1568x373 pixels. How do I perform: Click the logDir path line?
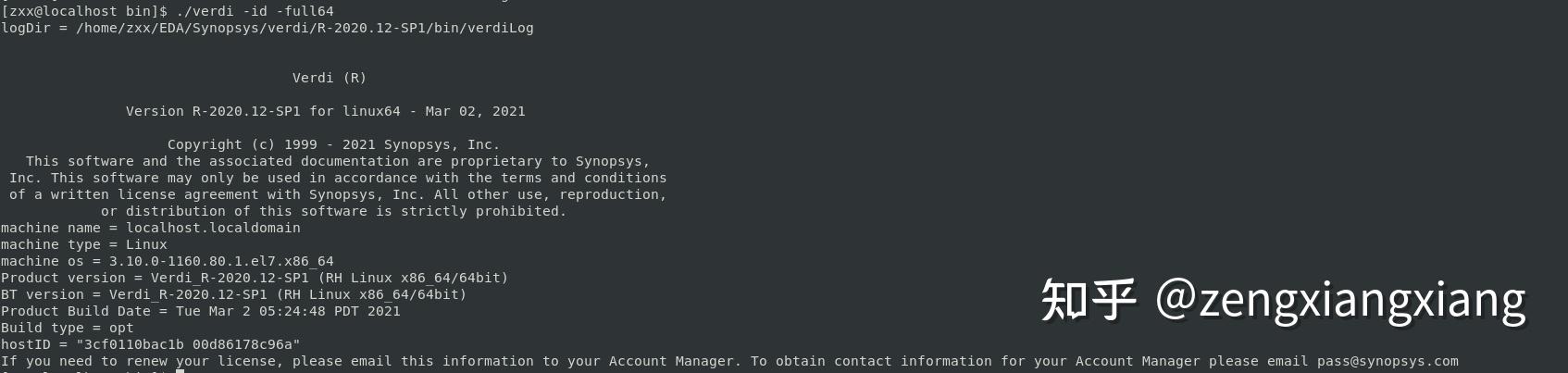click(267, 28)
